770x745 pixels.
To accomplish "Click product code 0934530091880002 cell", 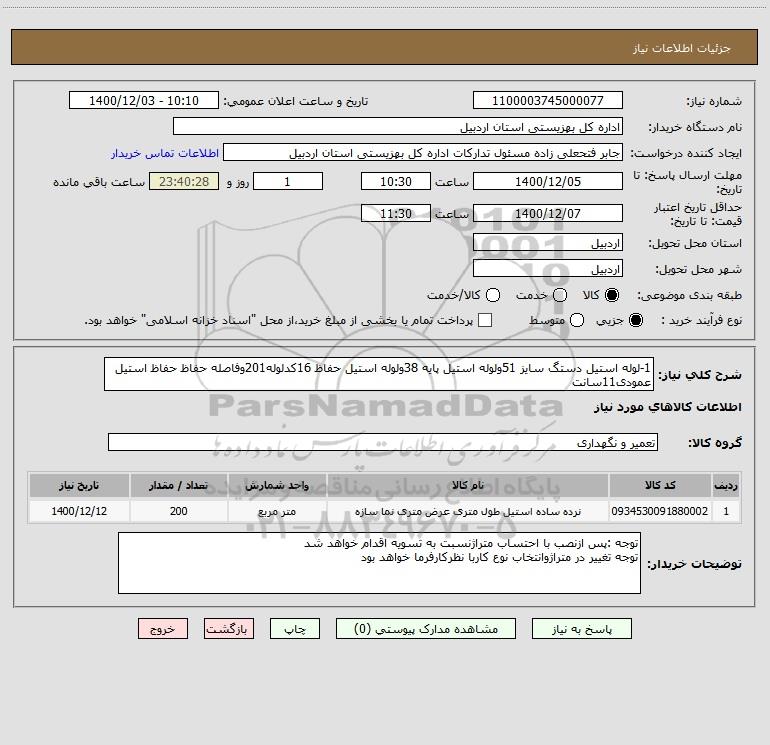I will point(660,511).
